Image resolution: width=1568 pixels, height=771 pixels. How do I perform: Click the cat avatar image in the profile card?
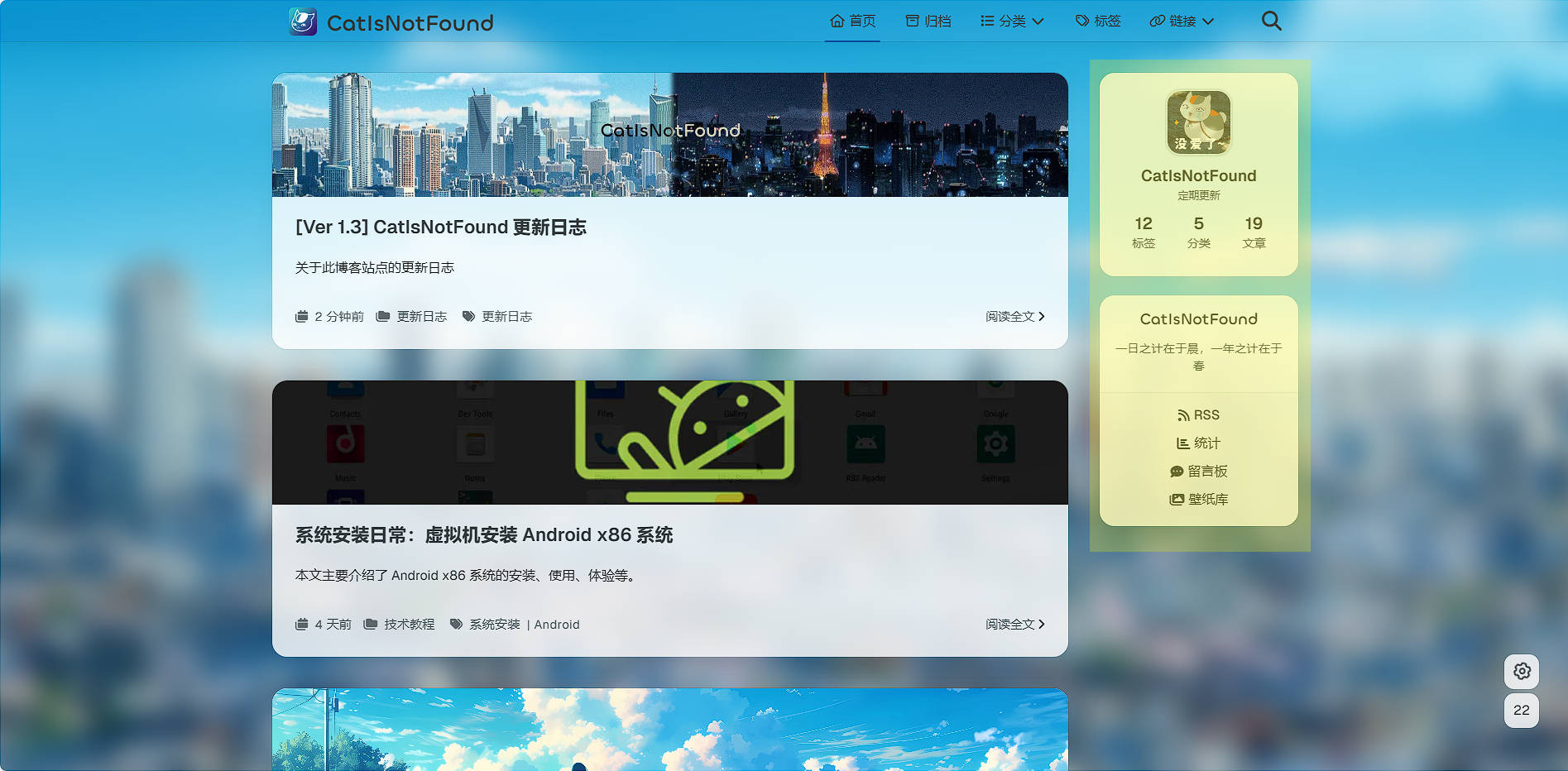pos(1199,122)
